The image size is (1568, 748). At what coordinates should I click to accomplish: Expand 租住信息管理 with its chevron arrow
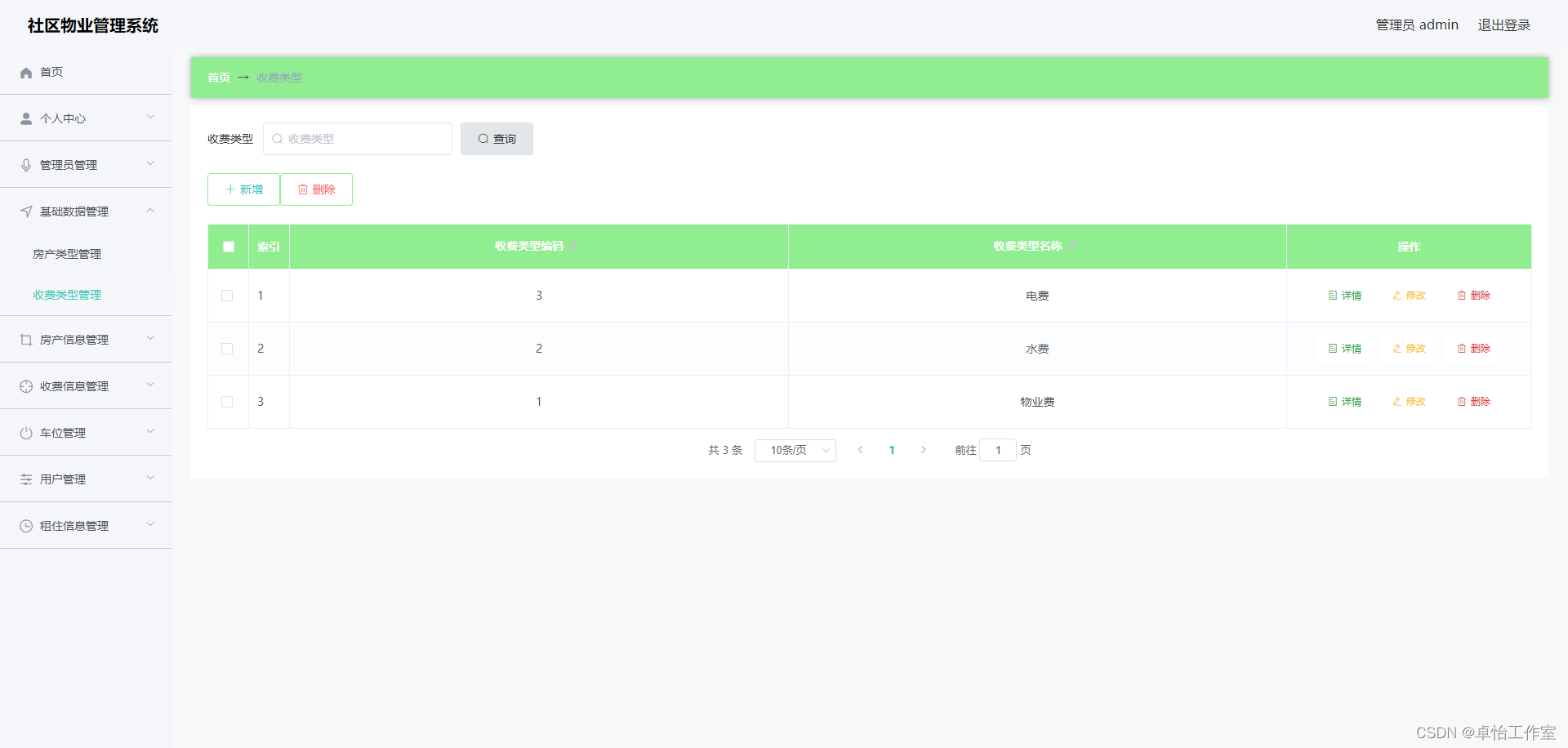coord(150,524)
